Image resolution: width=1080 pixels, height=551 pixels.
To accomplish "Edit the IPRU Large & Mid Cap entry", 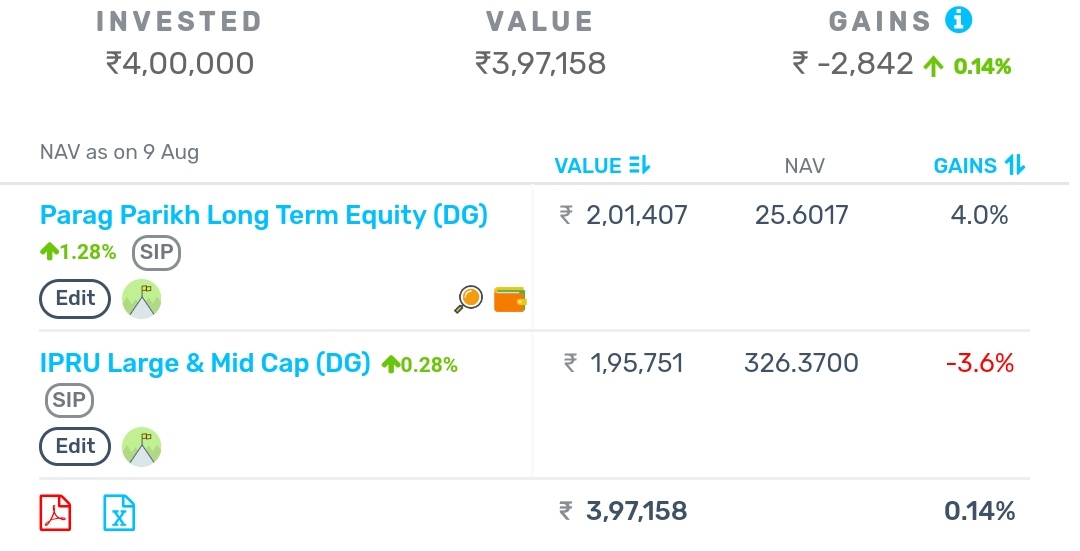I will 75,446.
